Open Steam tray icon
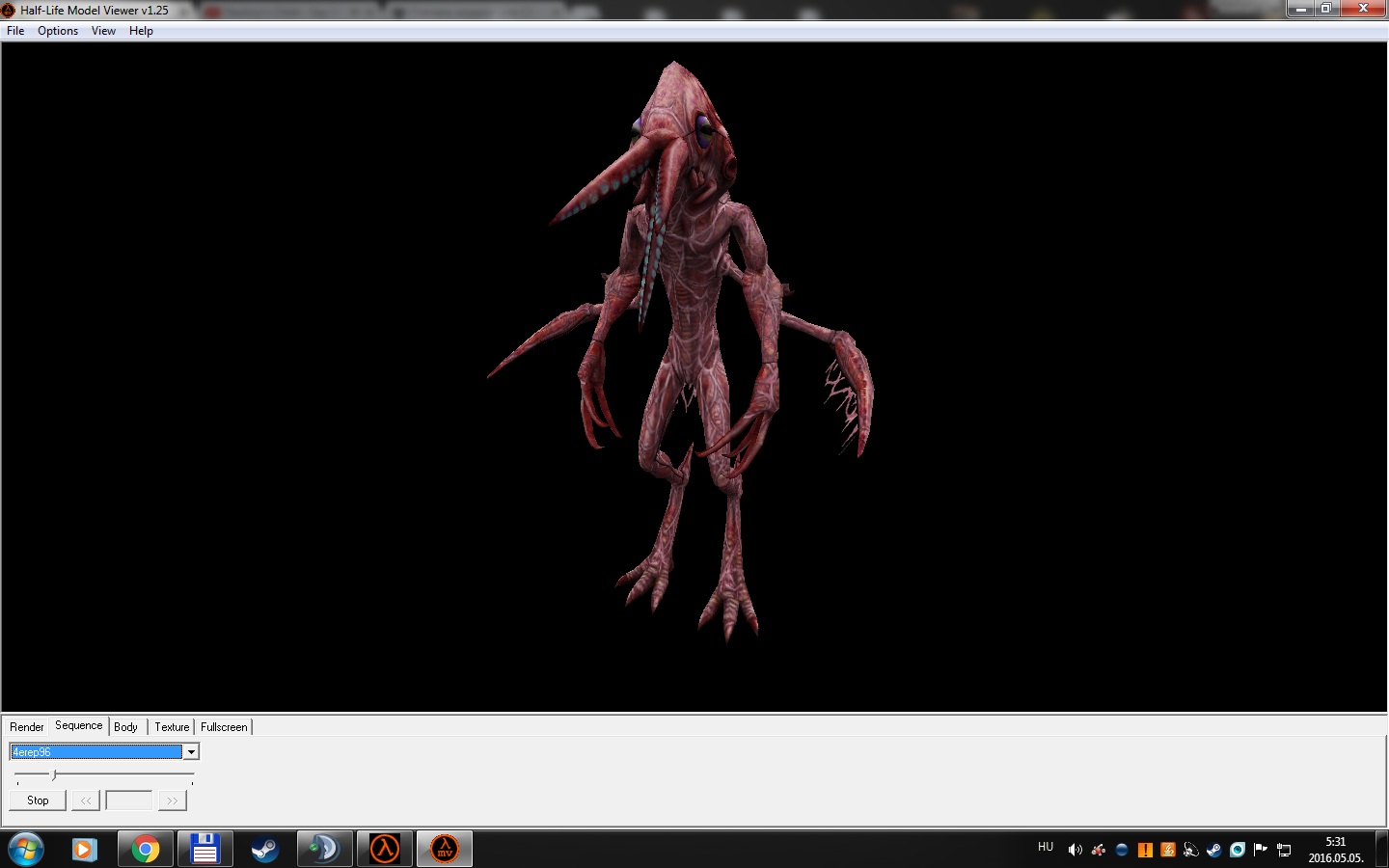The height and width of the screenshot is (868, 1389). click(1213, 850)
